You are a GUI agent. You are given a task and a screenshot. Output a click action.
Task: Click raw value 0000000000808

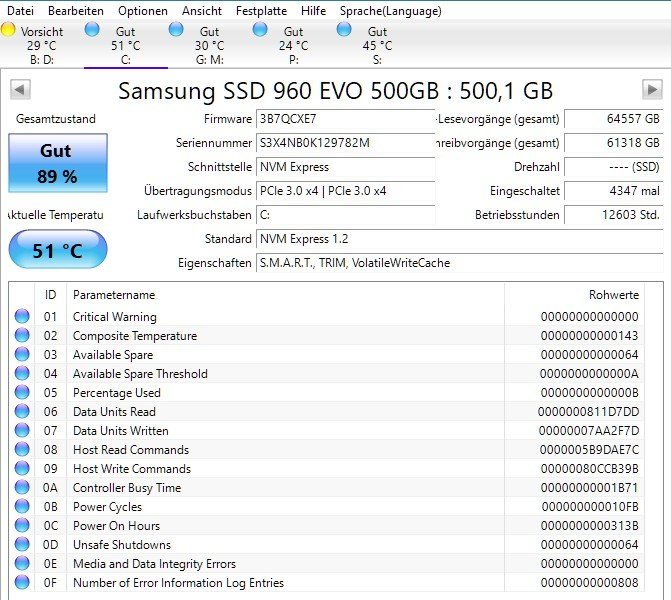[x=590, y=582]
